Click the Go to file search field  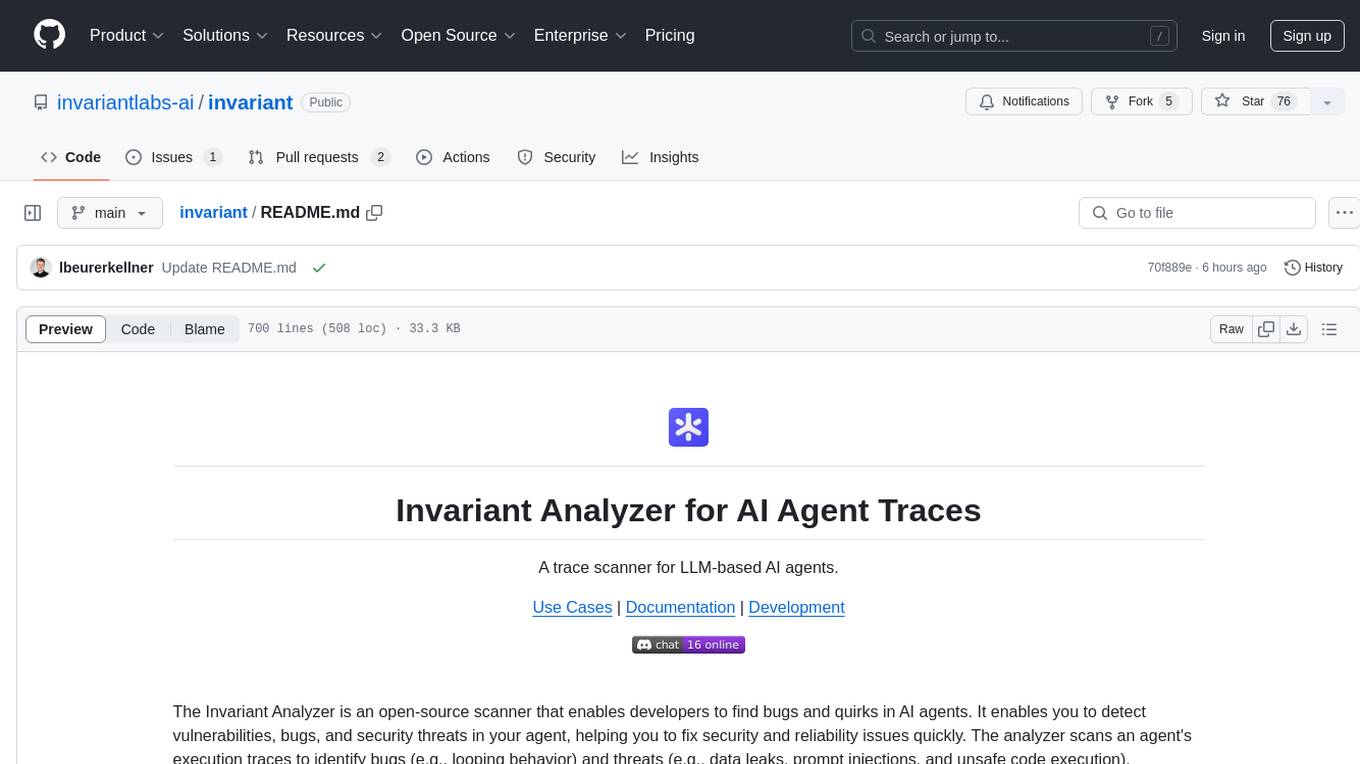[x=1197, y=213]
